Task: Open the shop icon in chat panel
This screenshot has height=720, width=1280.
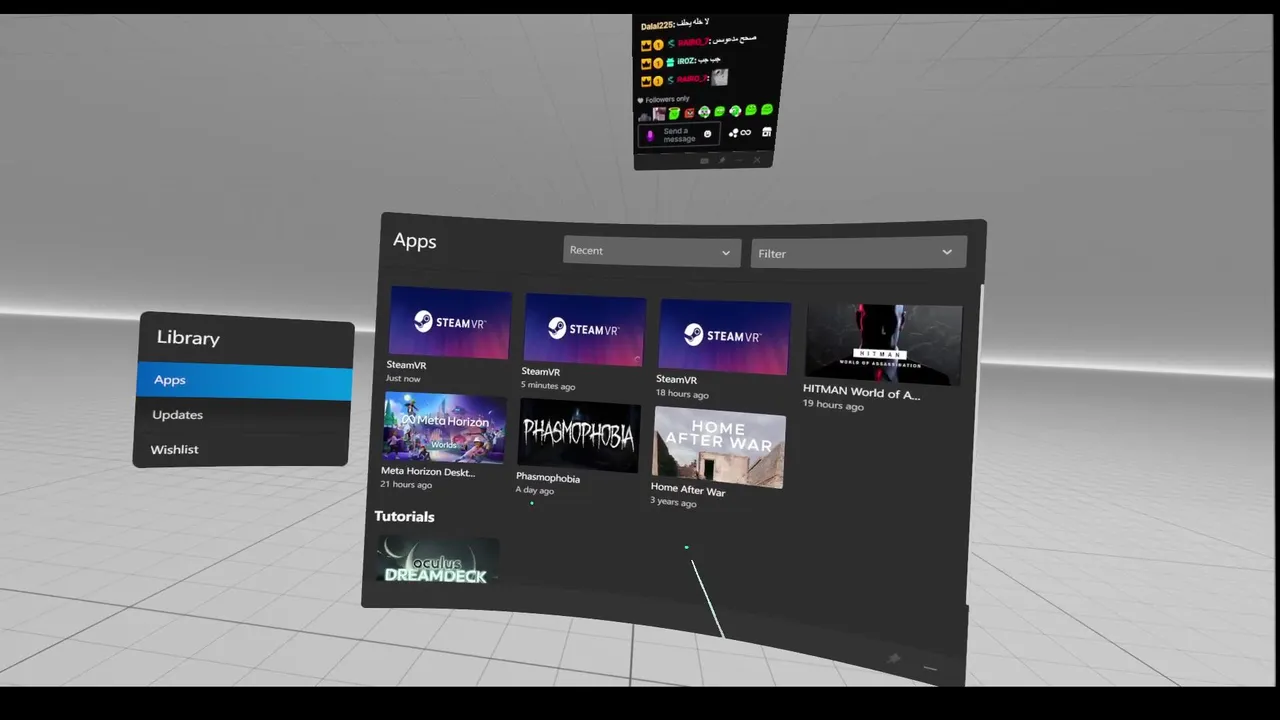Action: (767, 132)
